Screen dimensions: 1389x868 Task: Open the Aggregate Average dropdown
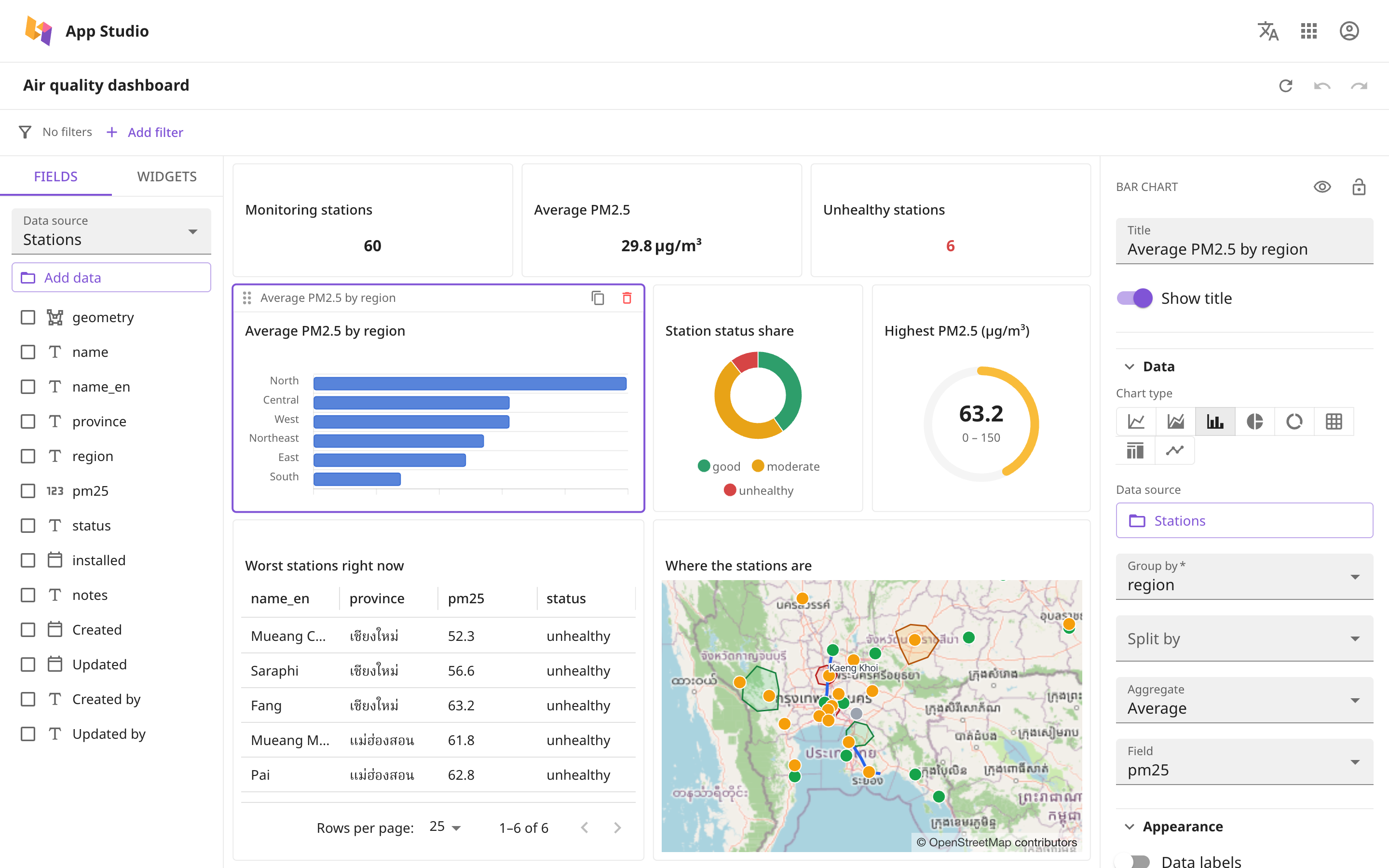pos(1244,700)
